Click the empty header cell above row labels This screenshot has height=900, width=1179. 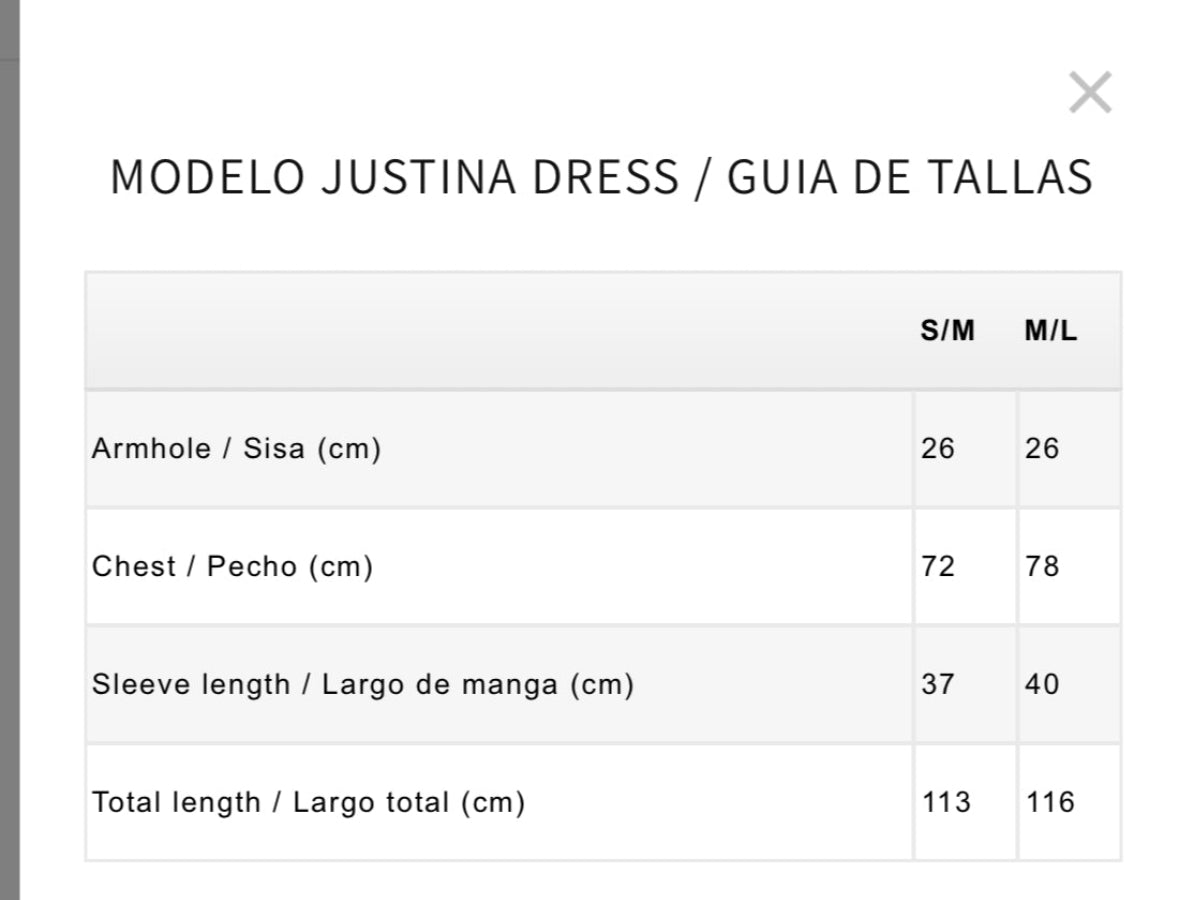[499, 331]
